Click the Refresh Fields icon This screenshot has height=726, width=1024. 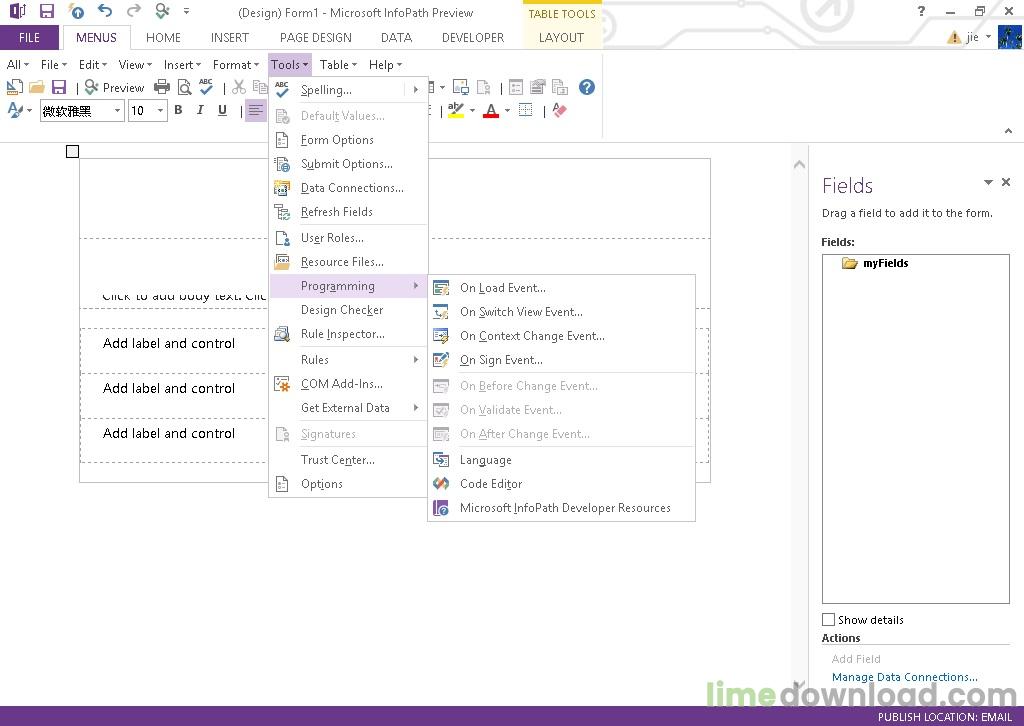(282, 212)
